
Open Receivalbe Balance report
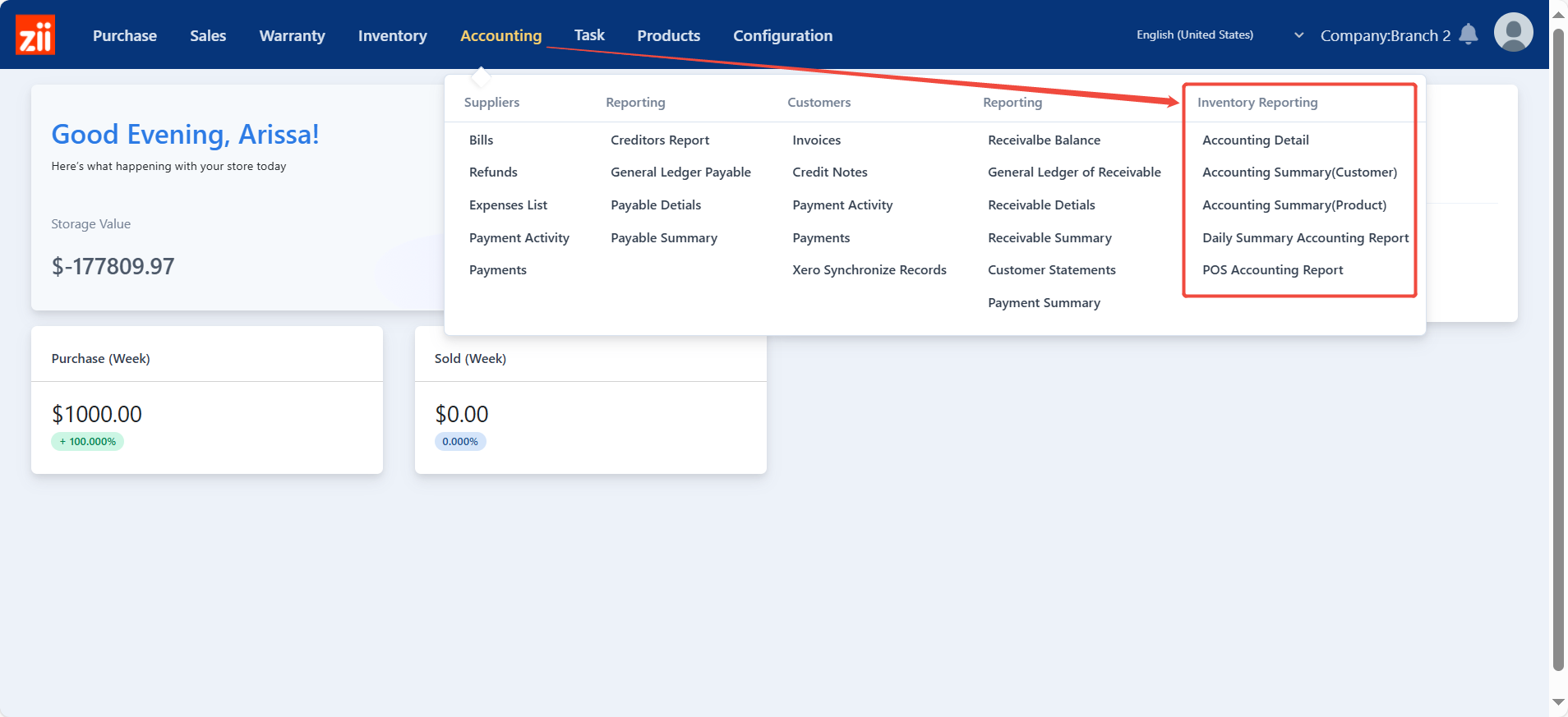tap(1045, 140)
